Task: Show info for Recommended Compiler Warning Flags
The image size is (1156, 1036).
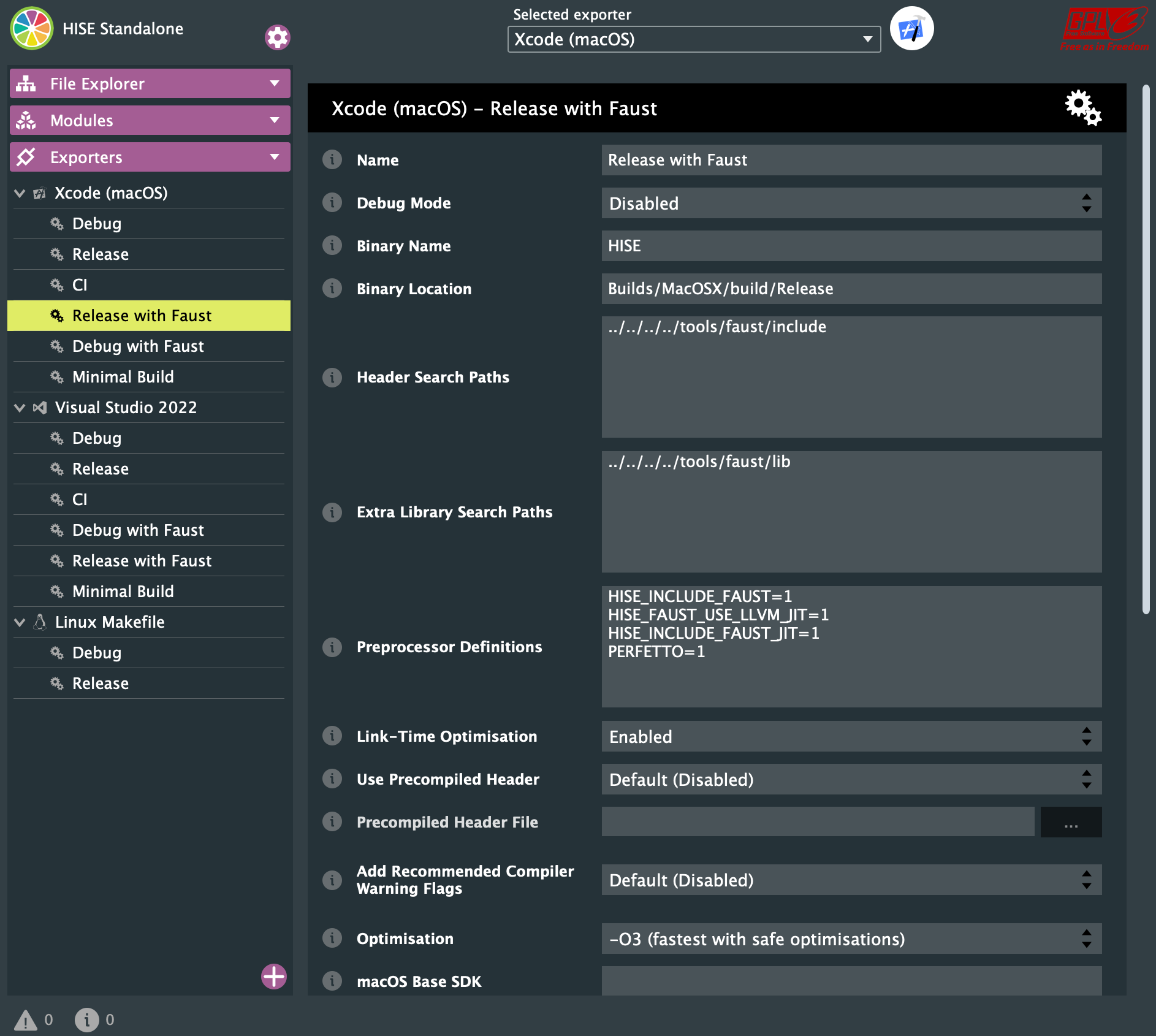Action: coord(332,880)
